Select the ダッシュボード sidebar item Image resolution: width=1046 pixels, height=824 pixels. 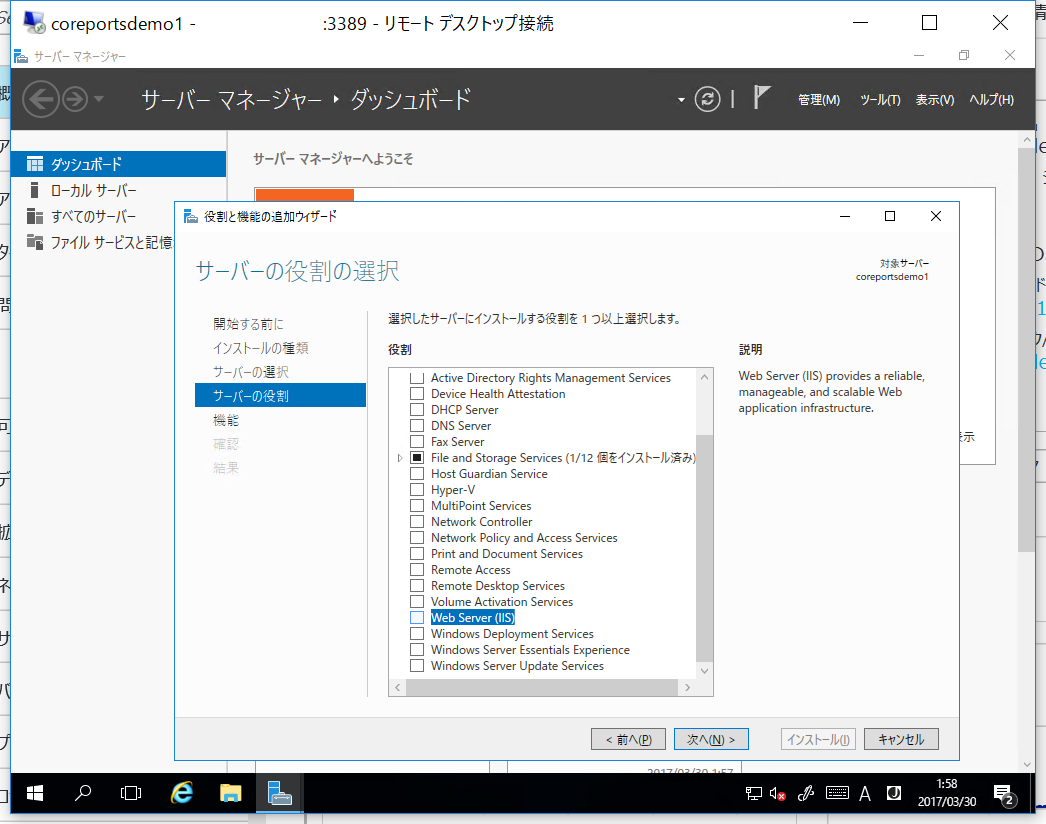click(x=118, y=164)
